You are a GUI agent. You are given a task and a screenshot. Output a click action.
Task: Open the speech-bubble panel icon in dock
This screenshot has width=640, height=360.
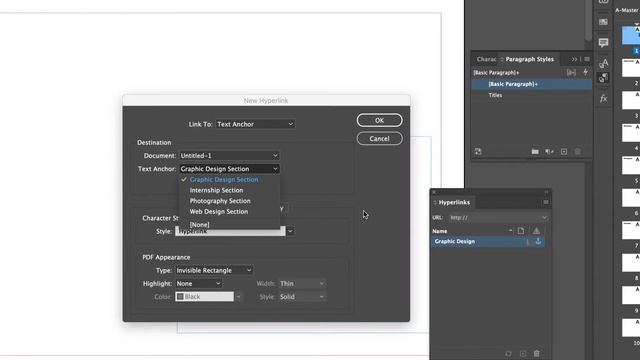pos(603,42)
